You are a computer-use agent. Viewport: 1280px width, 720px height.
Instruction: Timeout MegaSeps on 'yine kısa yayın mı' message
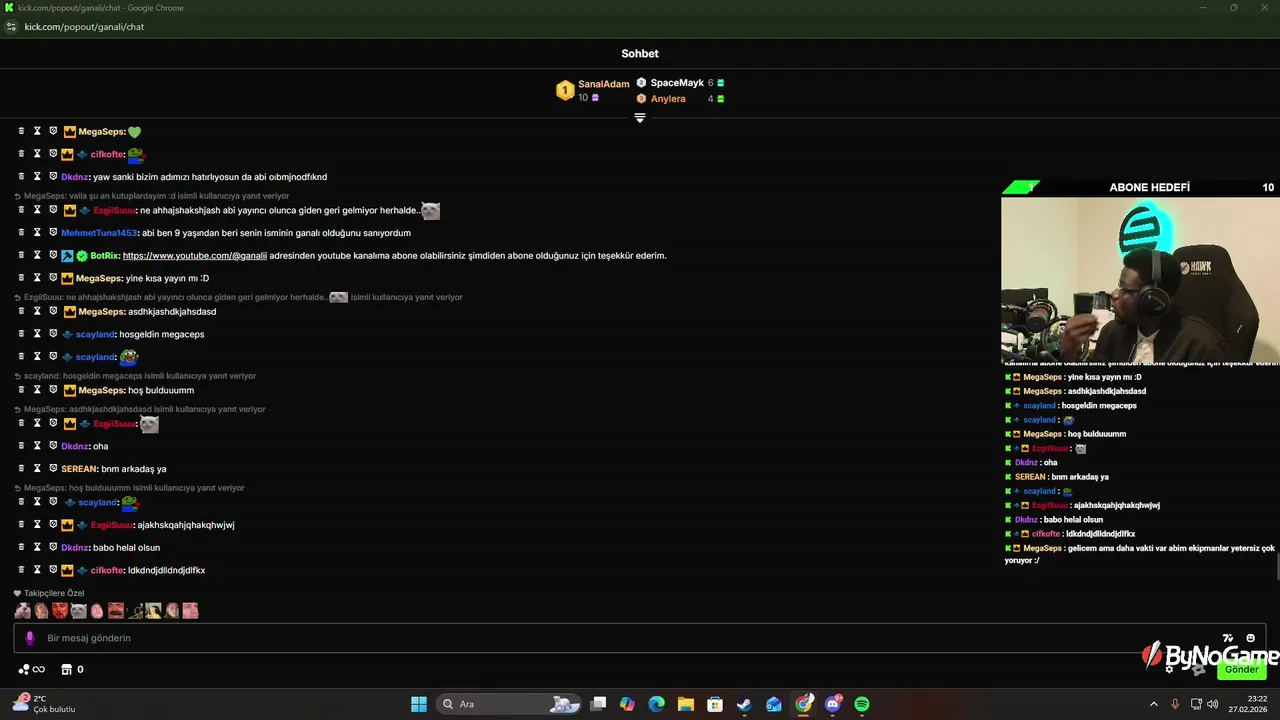click(37, 278)
